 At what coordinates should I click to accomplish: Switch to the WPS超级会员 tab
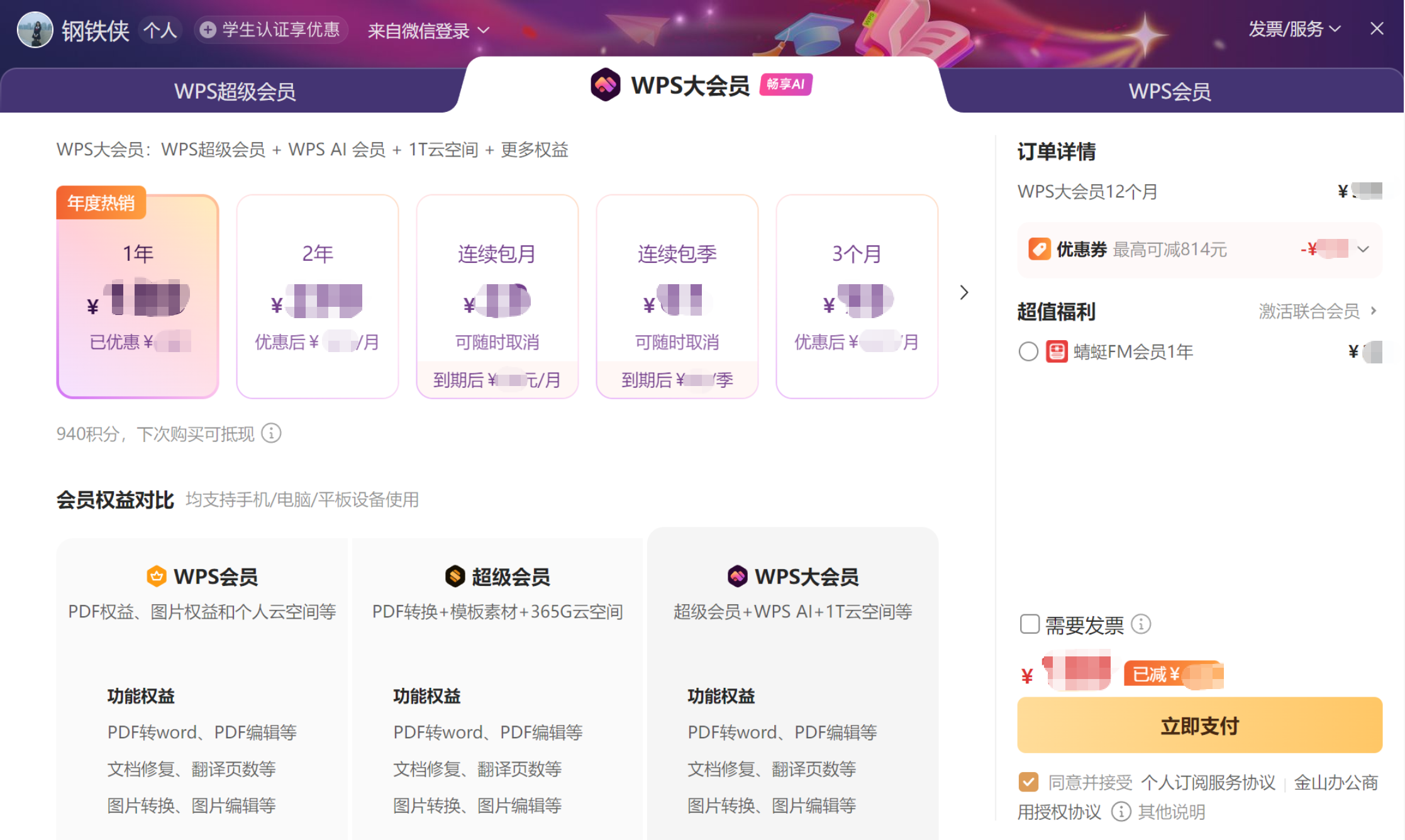point(235,91)
